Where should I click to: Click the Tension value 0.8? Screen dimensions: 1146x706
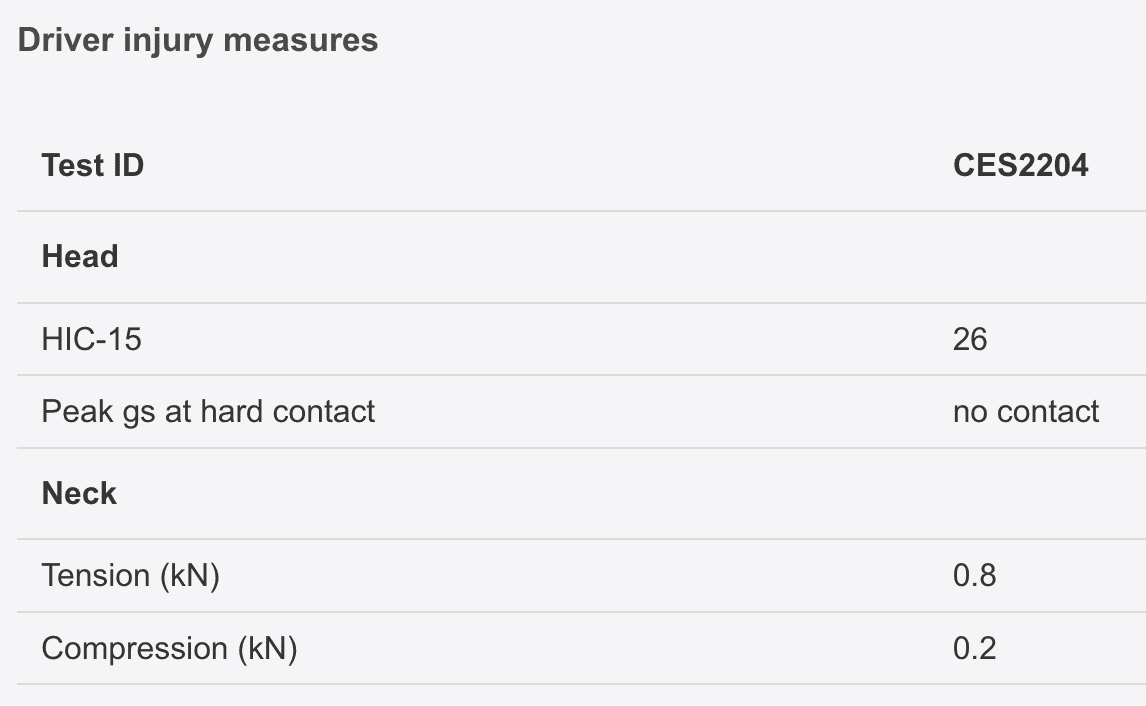(x=974, y=576)
